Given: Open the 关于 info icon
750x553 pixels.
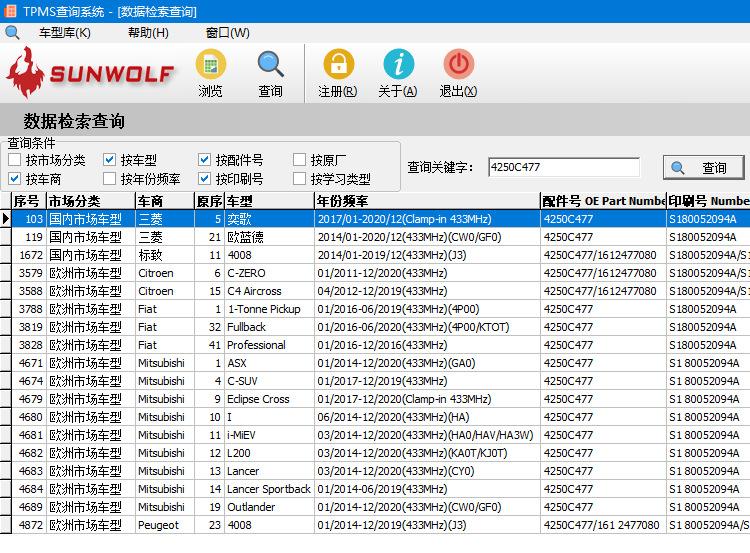Looking at the screenshot, I should 398,66.
